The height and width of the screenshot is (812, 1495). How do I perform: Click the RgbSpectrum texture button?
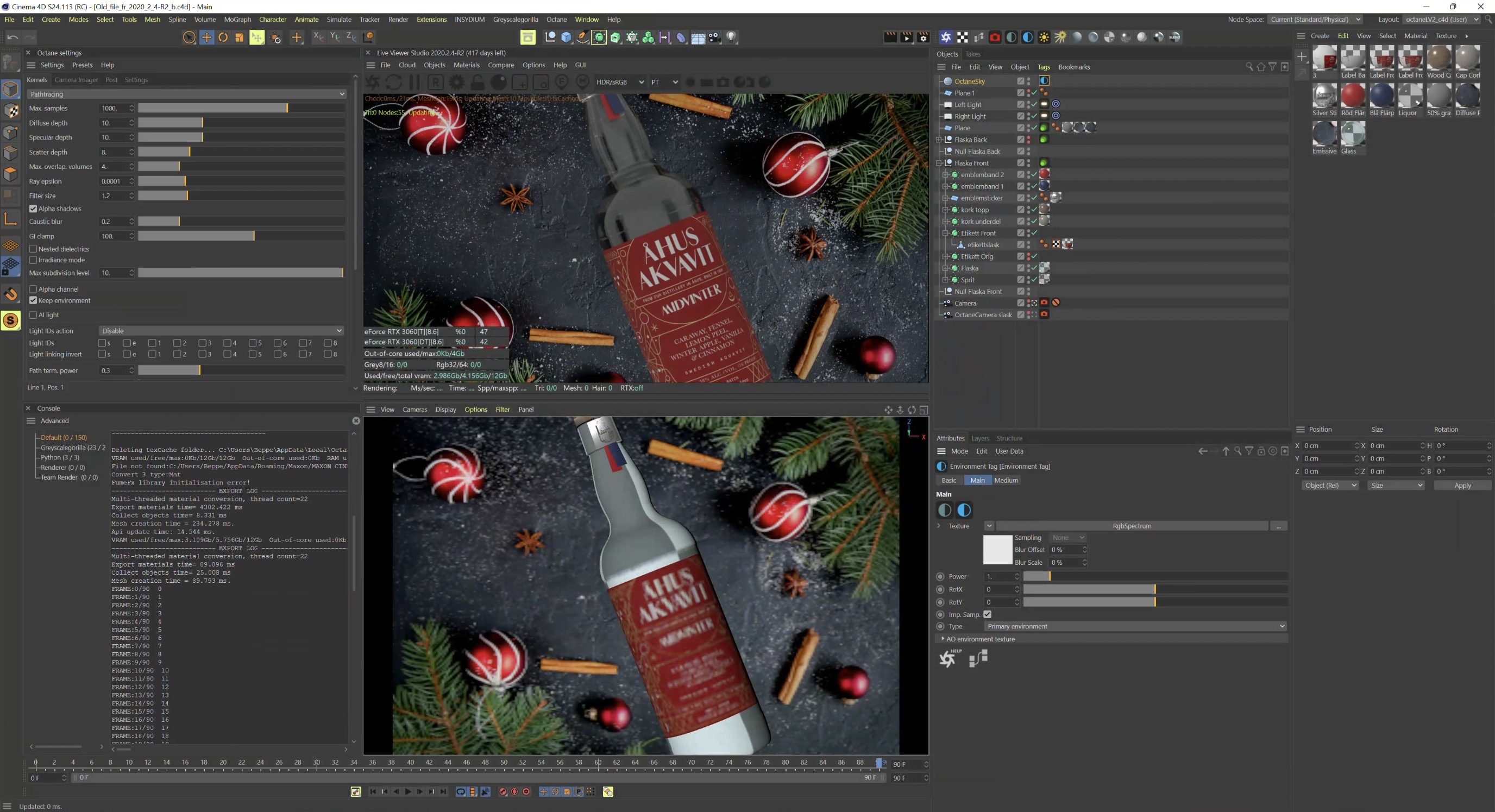point(1131,526)
